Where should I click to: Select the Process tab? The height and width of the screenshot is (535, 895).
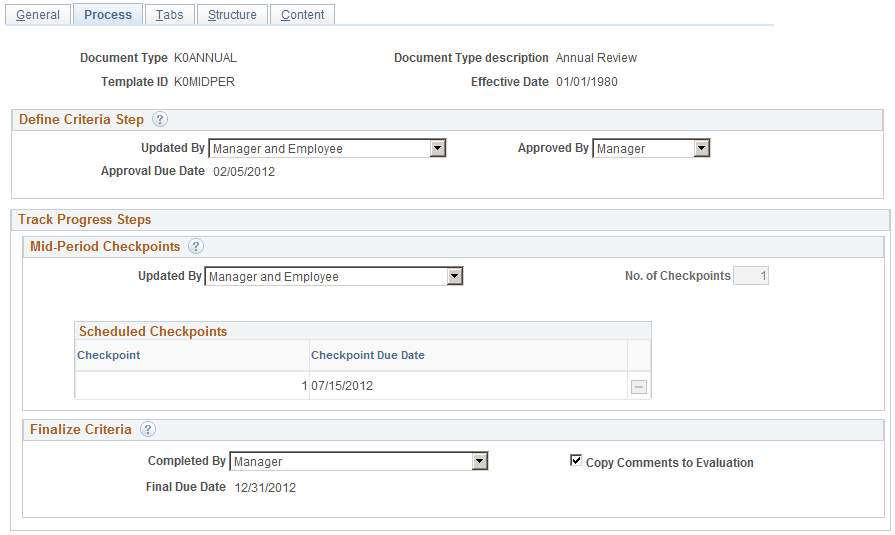click(x=108, y=14)
